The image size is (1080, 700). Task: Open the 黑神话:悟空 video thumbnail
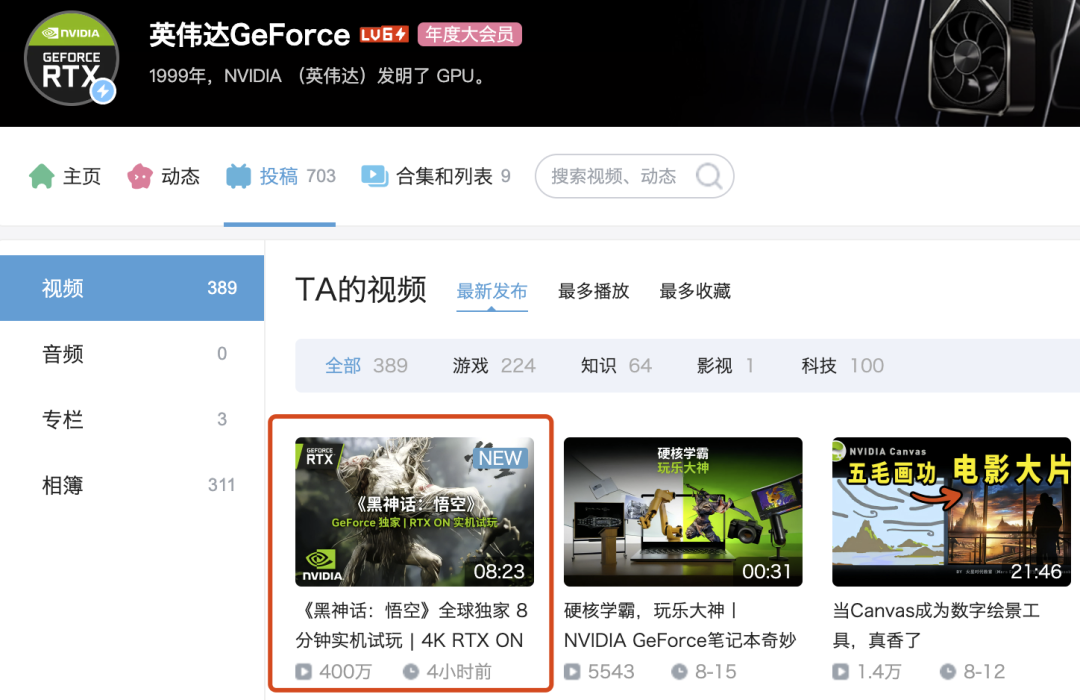(x=414, y=511)
